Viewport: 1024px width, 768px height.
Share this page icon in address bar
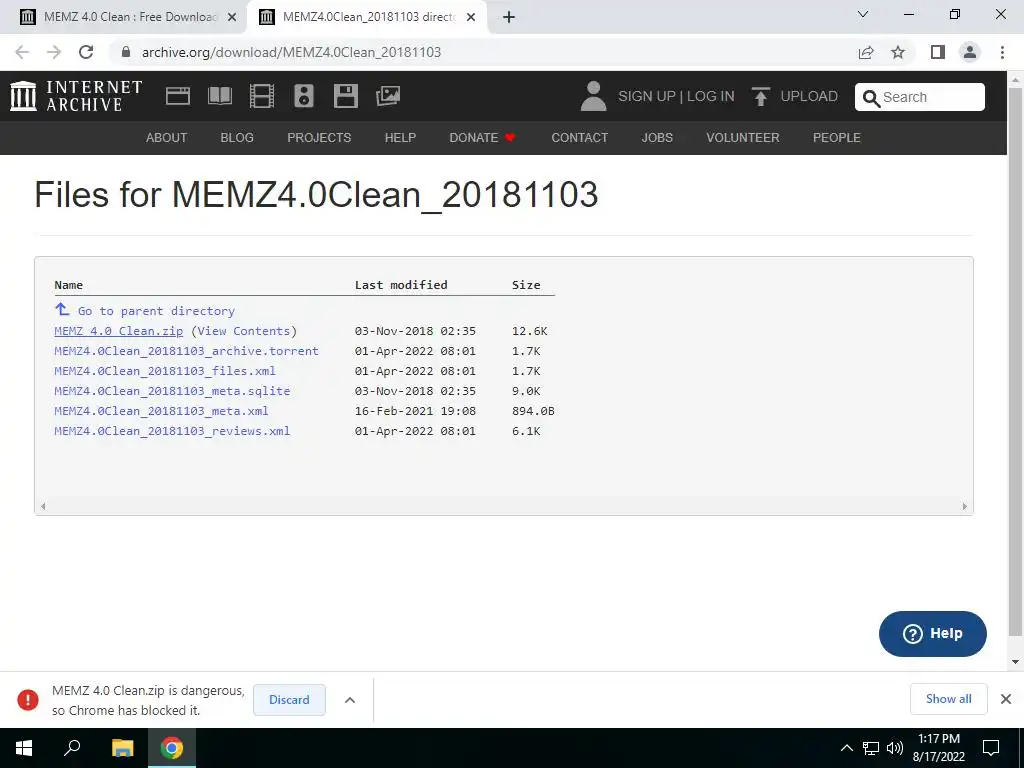[866, 52]
